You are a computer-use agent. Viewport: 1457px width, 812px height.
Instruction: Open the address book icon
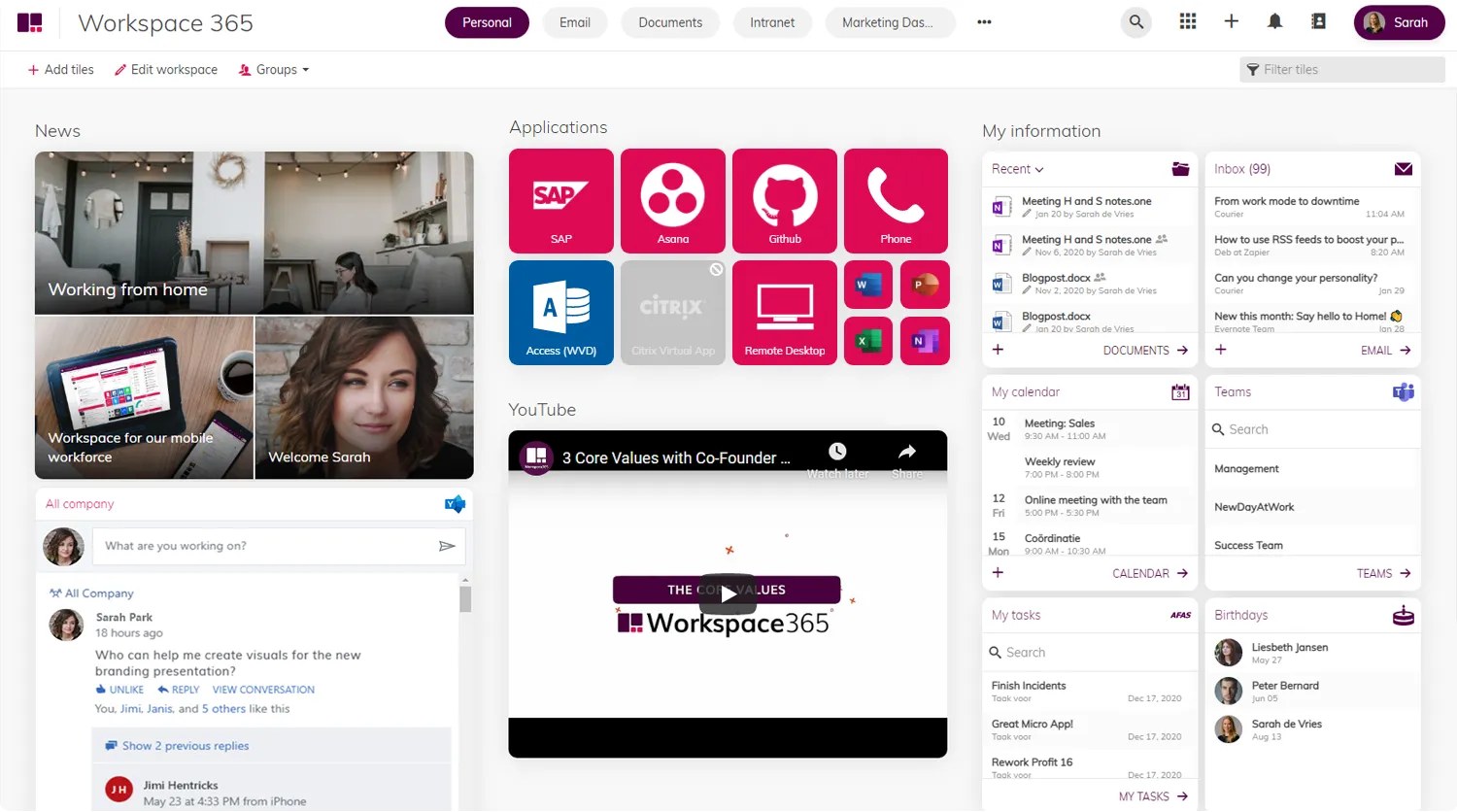[x=1318, y=21]
